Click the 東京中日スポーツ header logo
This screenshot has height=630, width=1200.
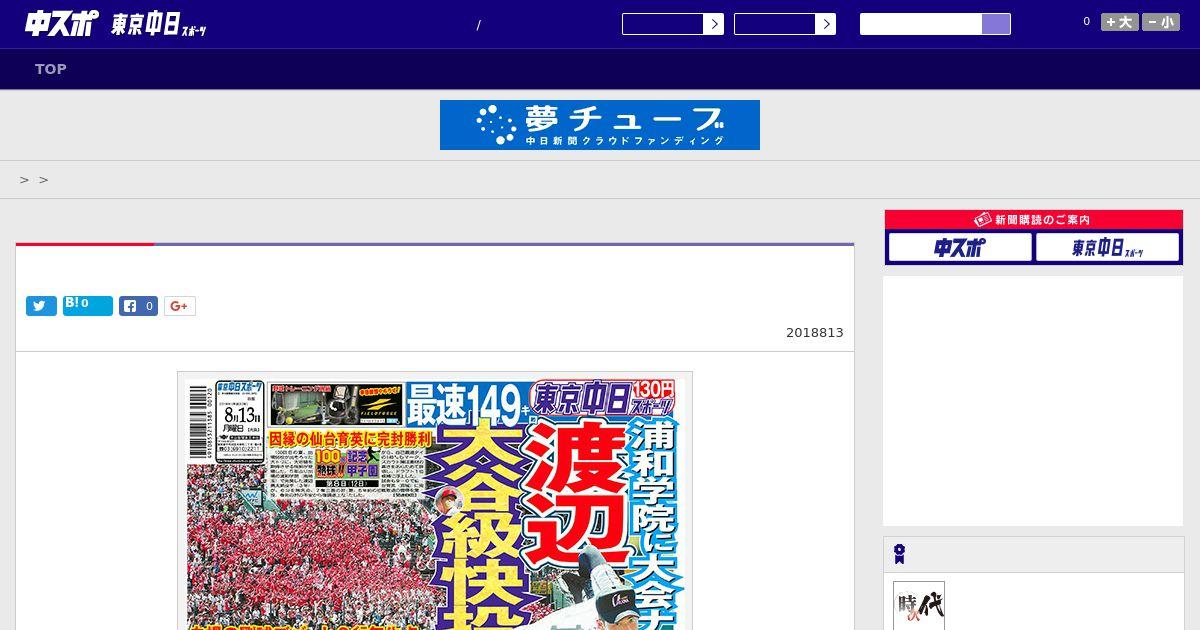pyautogui.click(x=158, y=26)
